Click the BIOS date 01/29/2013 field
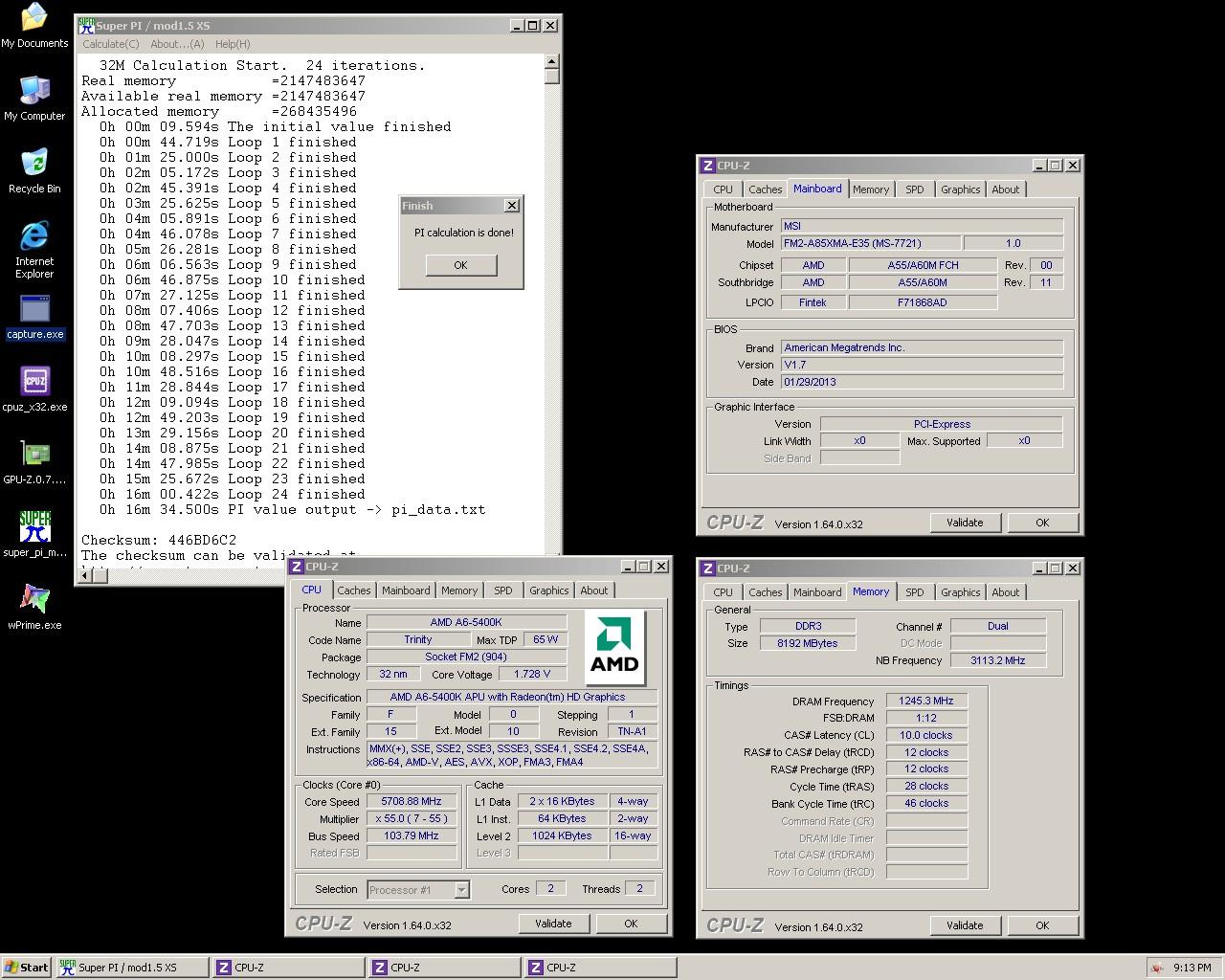 click(922, 382)
